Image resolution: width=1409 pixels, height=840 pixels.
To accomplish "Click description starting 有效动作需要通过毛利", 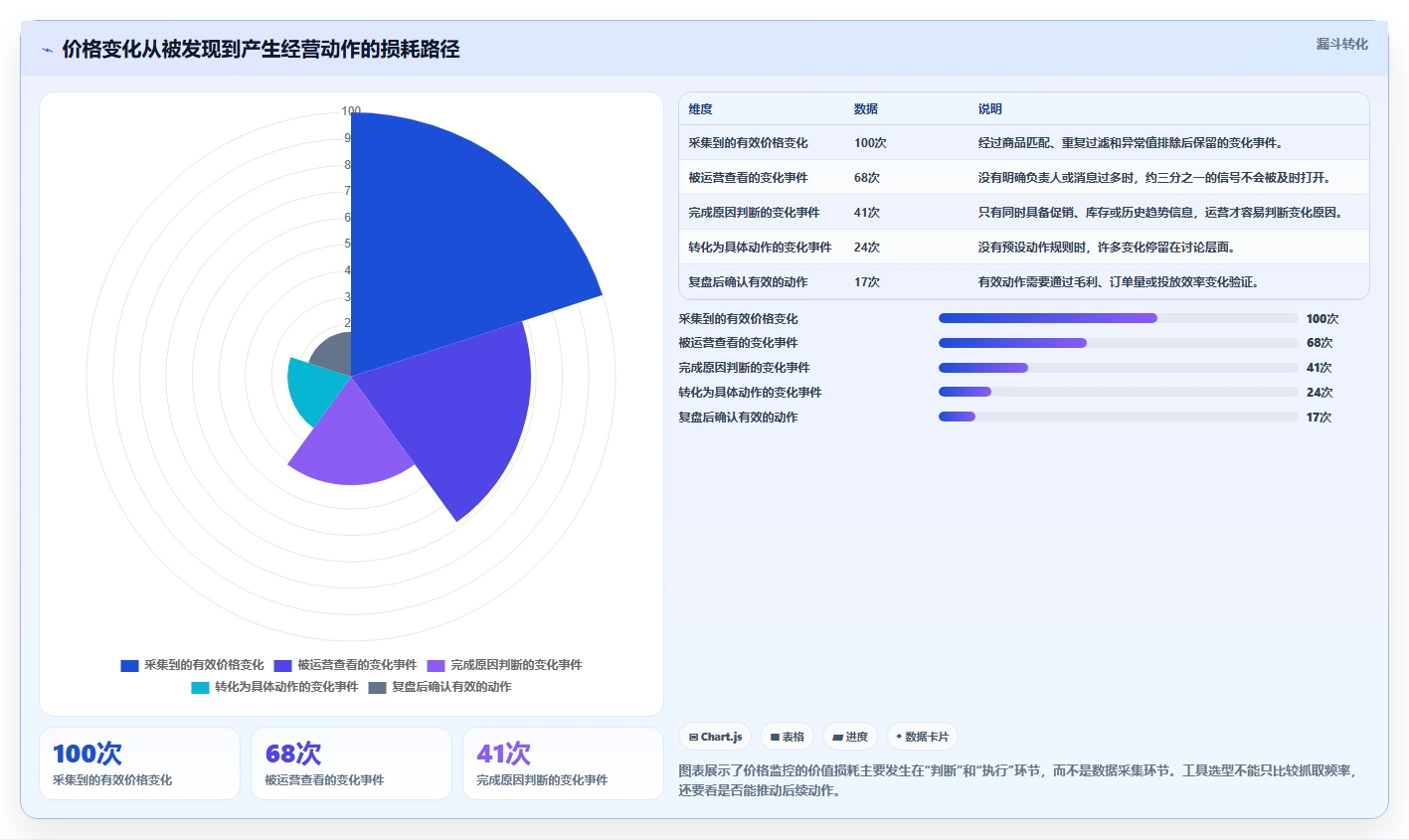I will 1121,282.
